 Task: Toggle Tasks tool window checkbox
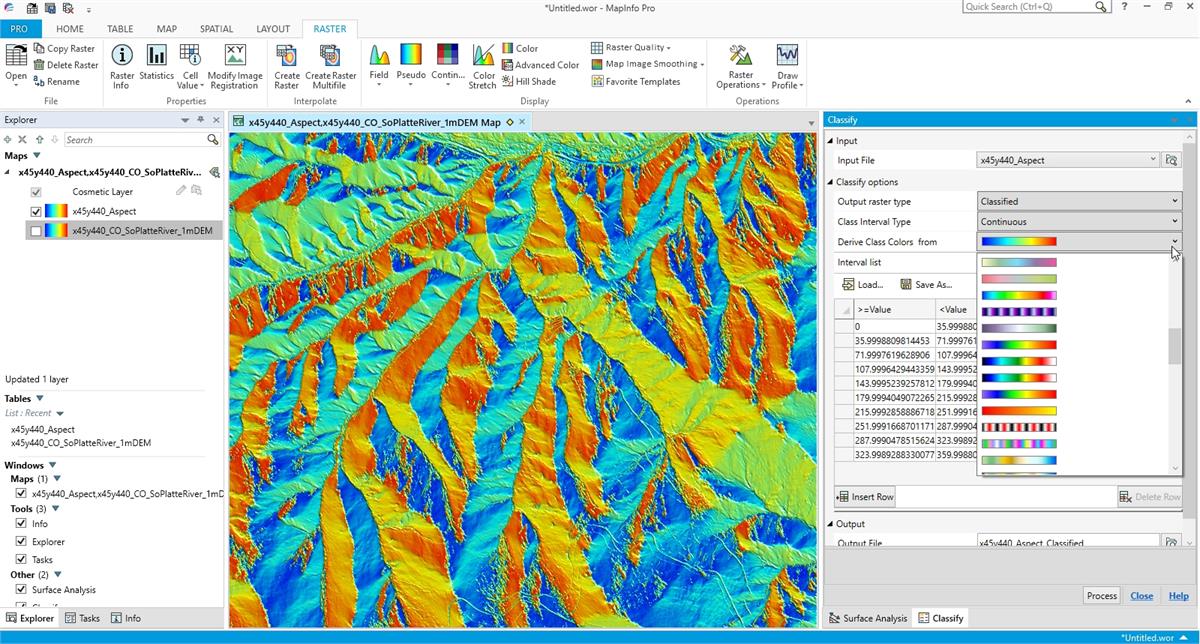pyautogui.click(x=21, y=560)
